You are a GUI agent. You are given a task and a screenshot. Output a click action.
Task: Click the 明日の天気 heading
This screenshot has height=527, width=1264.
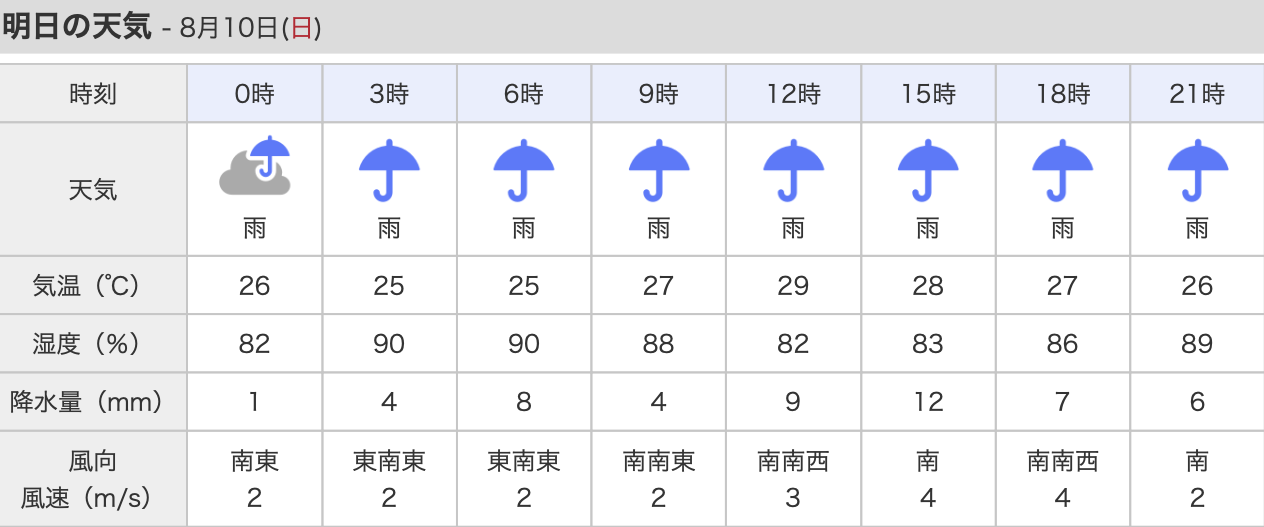[x=76, y=27]
